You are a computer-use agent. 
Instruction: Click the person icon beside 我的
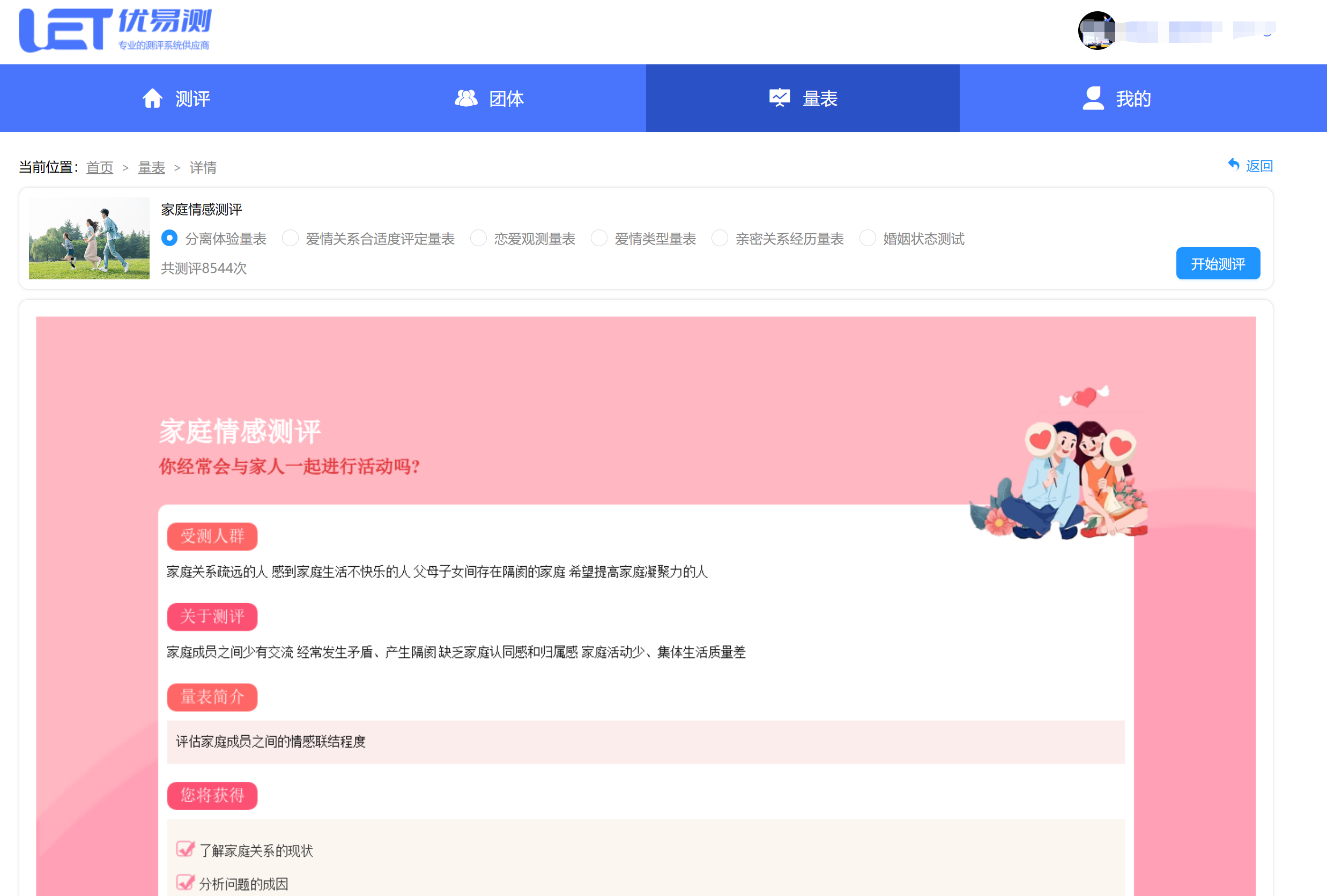pyautogui.click(x=1093, y=98)
